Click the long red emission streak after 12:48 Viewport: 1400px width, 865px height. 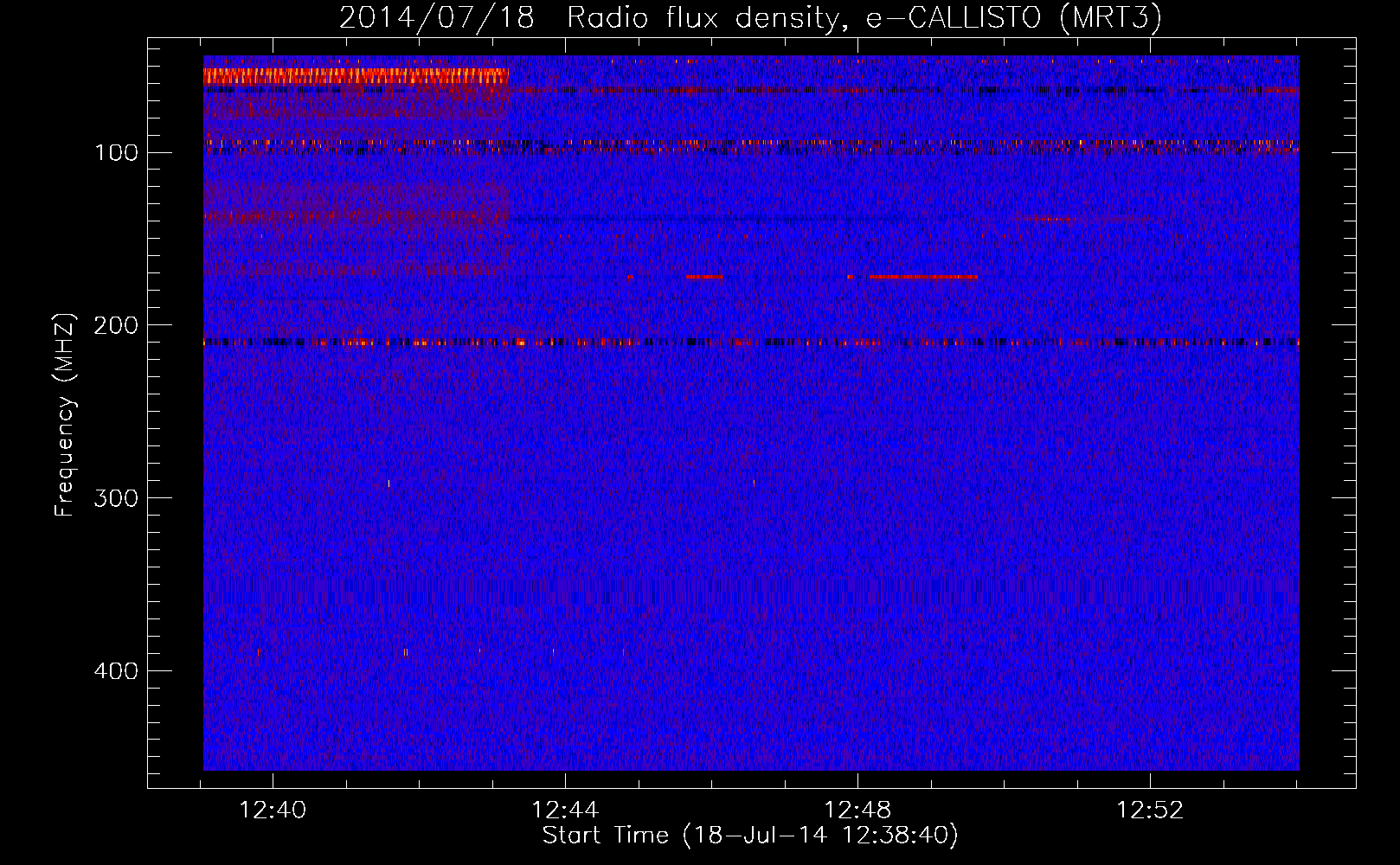coord(923,277)
